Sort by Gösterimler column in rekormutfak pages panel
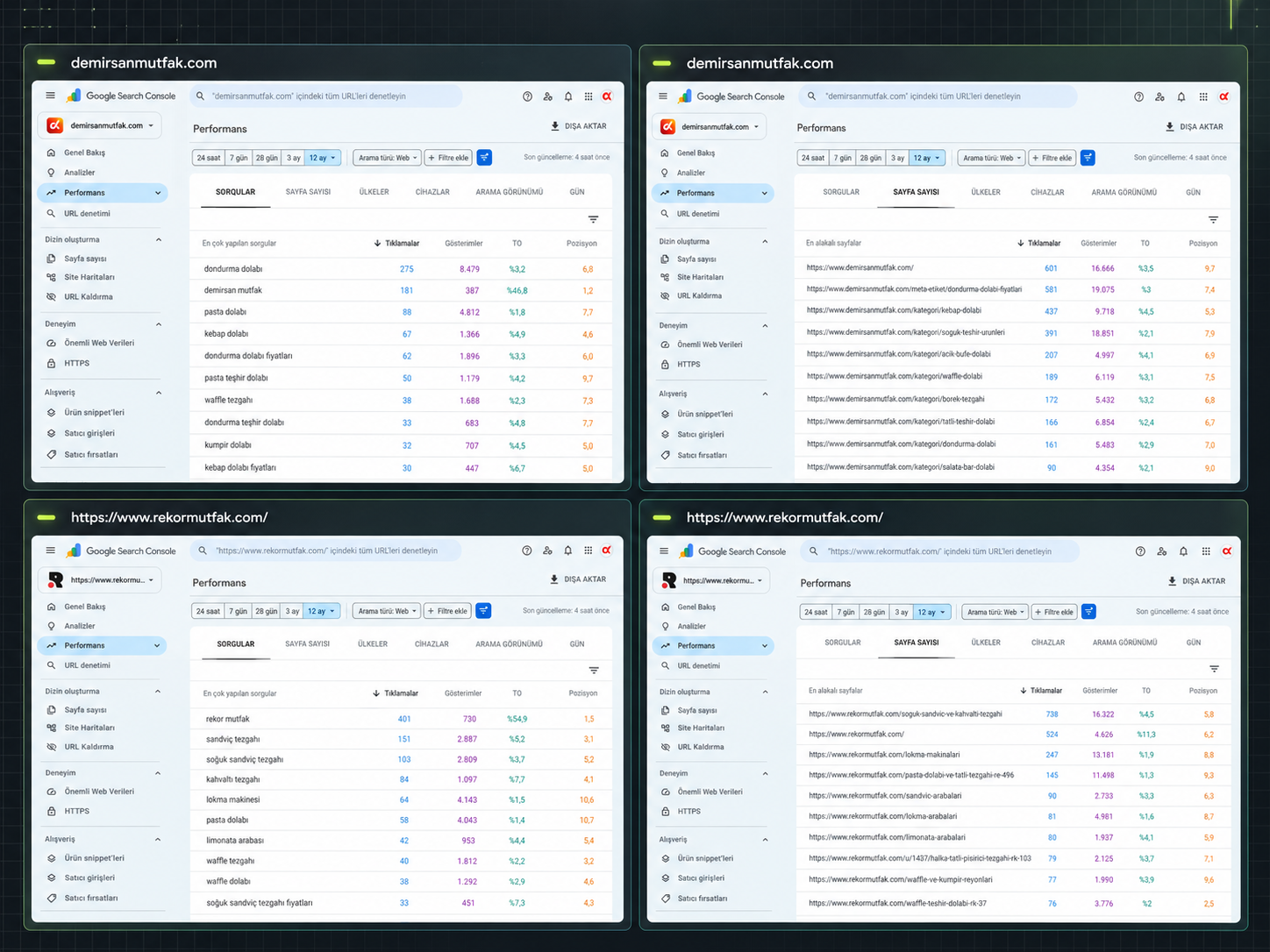 click(x=1100, y=691)
